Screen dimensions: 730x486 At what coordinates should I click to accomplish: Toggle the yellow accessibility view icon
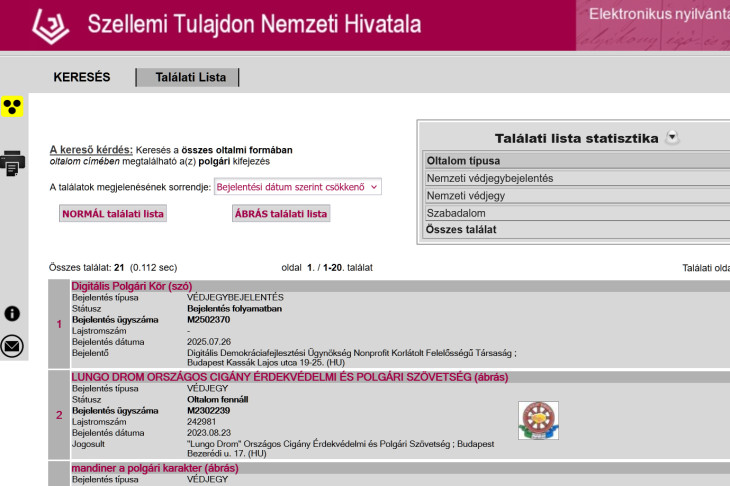click(12, 107)
